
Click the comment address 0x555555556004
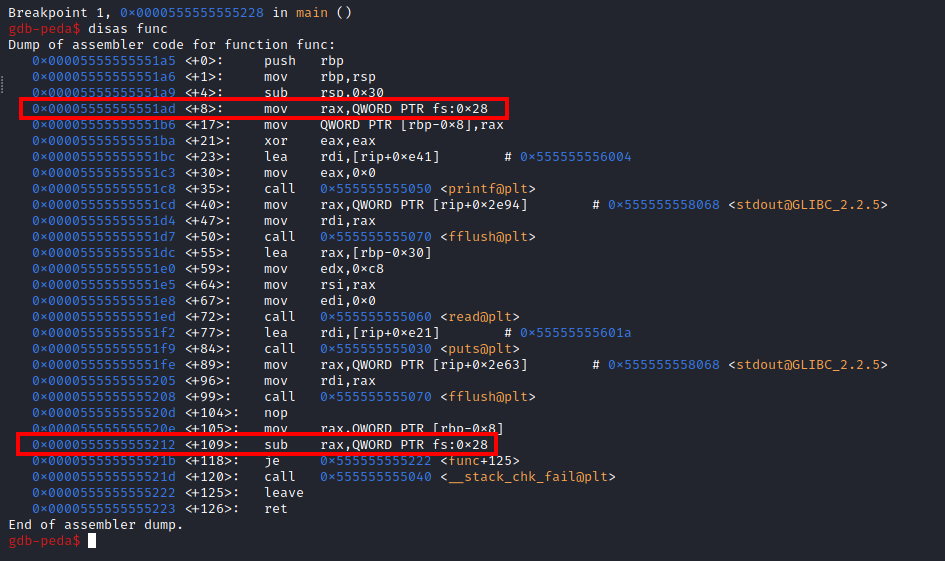tap(574, 157)
